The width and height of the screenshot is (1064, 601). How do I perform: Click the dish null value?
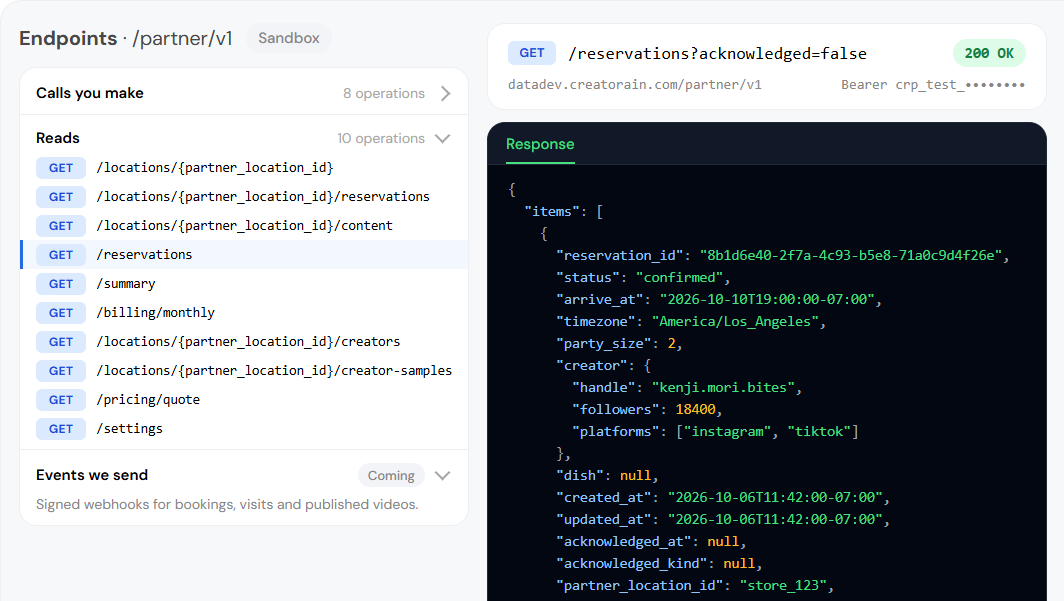tap(635, 476)
